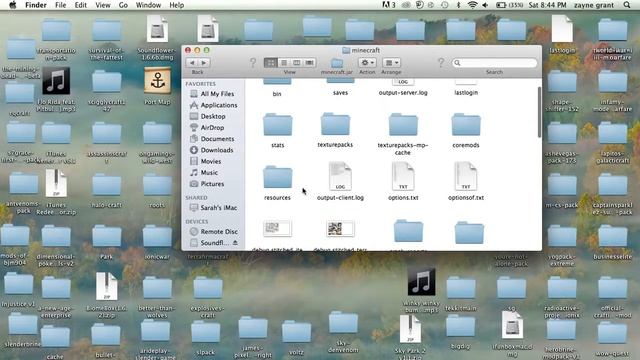Select the bin folder label
Image resolution: width=640 pixels, height=360 pixels.
(277, 93)
